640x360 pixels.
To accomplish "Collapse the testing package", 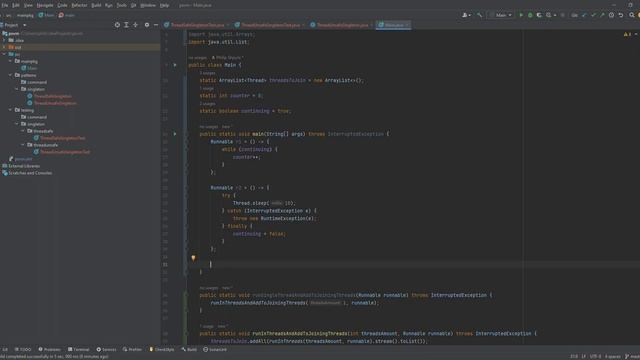I will coord(11,110).
